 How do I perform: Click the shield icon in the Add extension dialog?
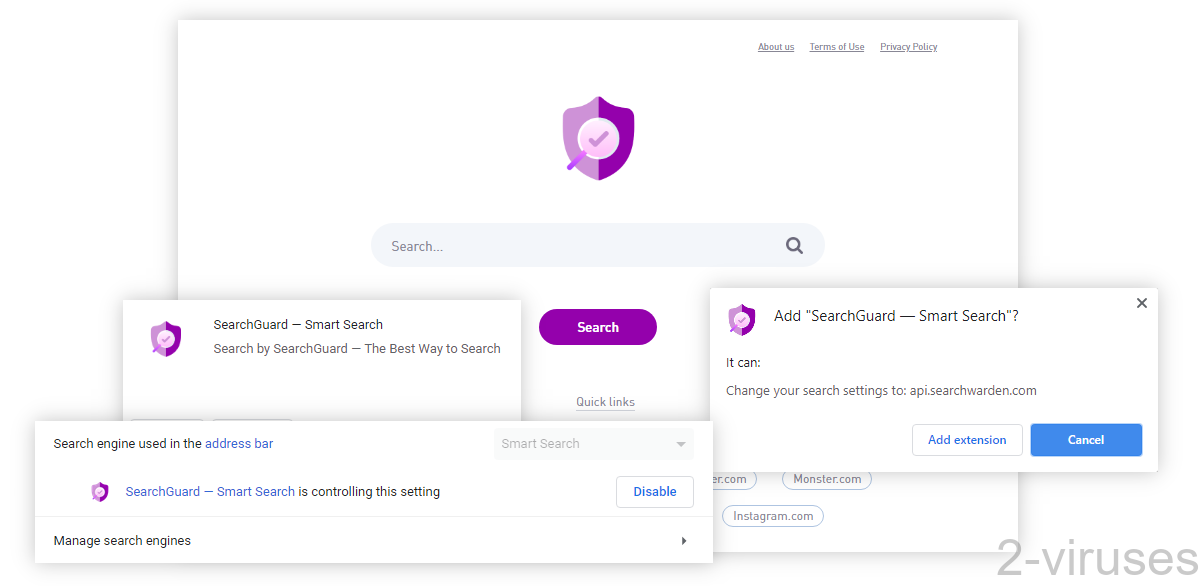click(741, 319)
